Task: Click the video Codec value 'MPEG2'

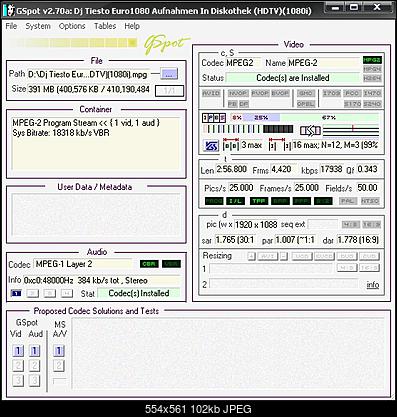Action: pos(242,63)
